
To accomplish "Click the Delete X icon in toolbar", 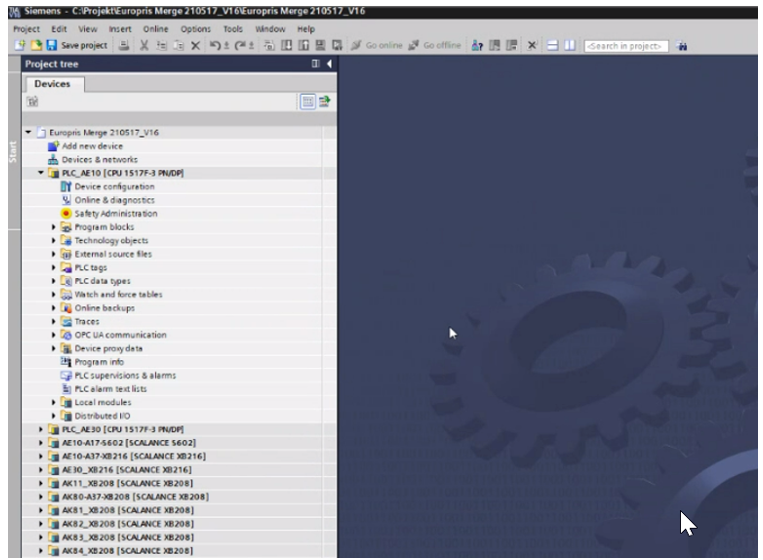I will coord(196,45).
